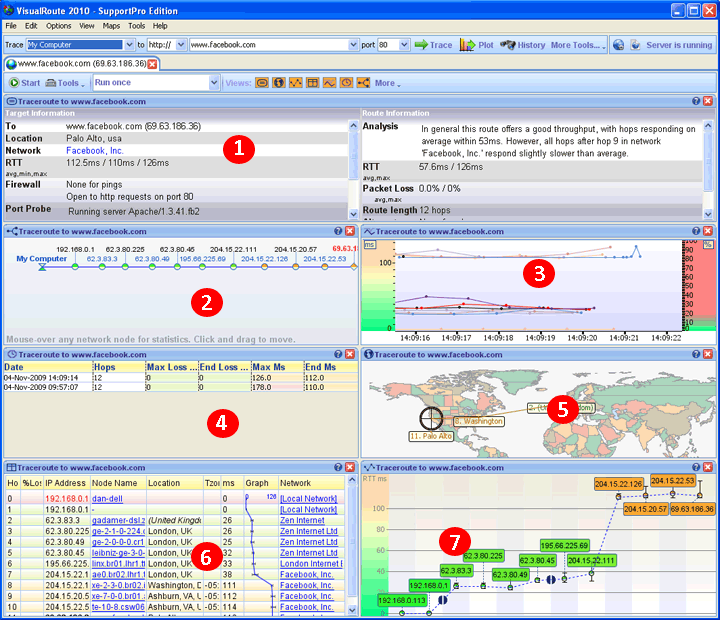Screen dimensions: 720x620
Task: Open the File menu
Action: tap(11, 26)
